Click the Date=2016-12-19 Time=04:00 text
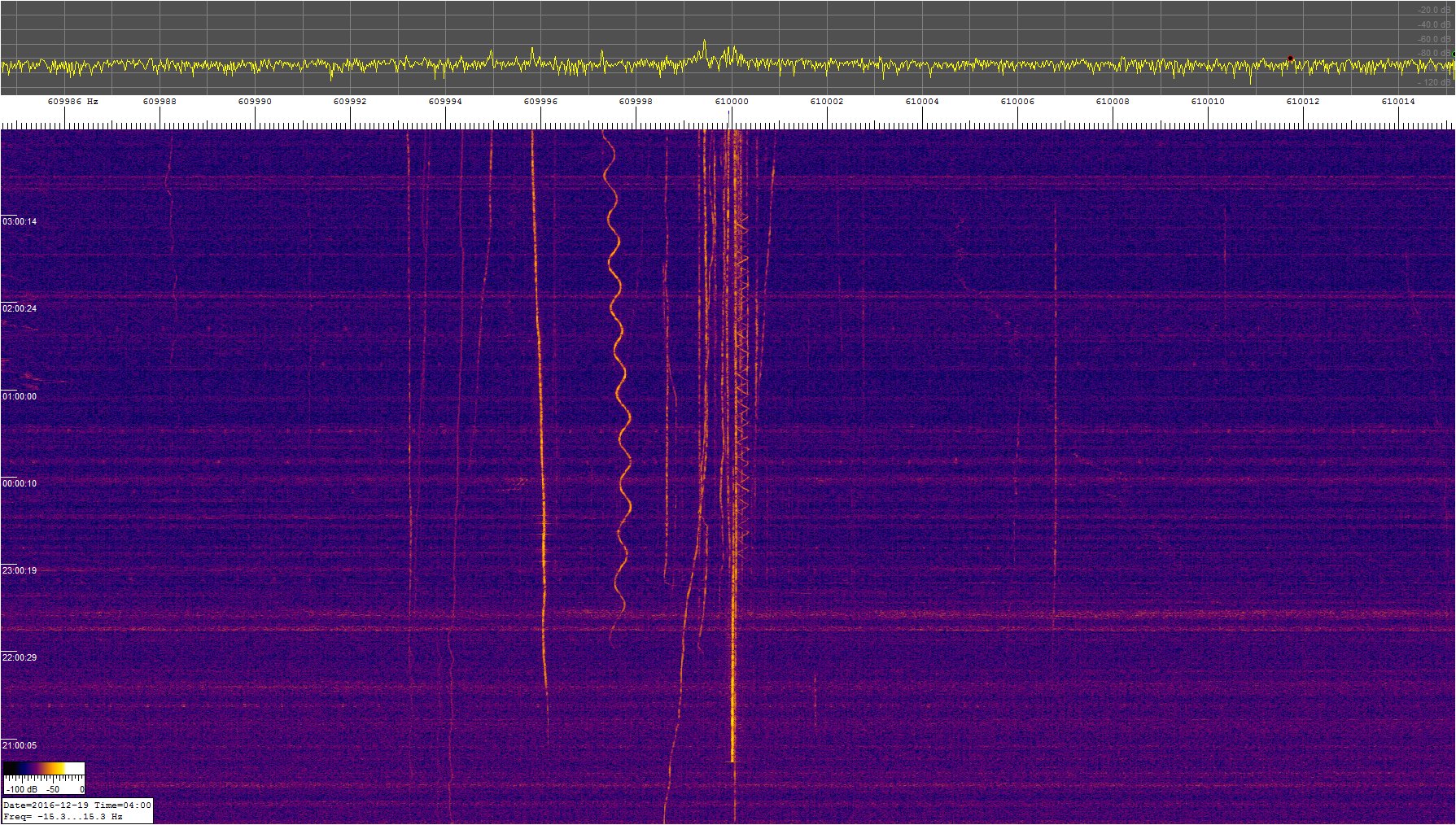Image resolution: width=1456 pixels, height=825 pixels. (x=77, y=805)
